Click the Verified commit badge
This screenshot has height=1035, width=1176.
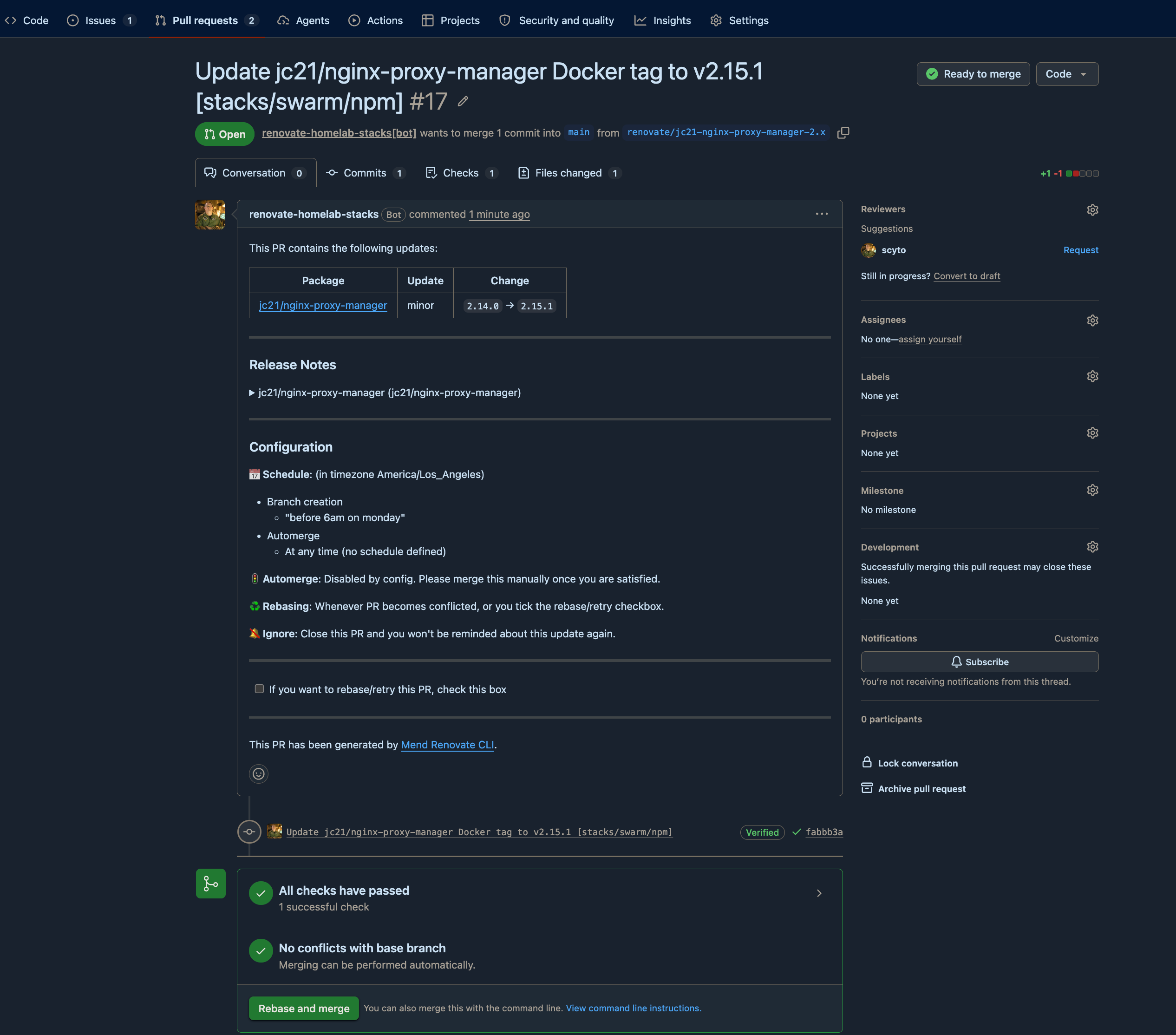pyautogui.click(x=762, y=832)
